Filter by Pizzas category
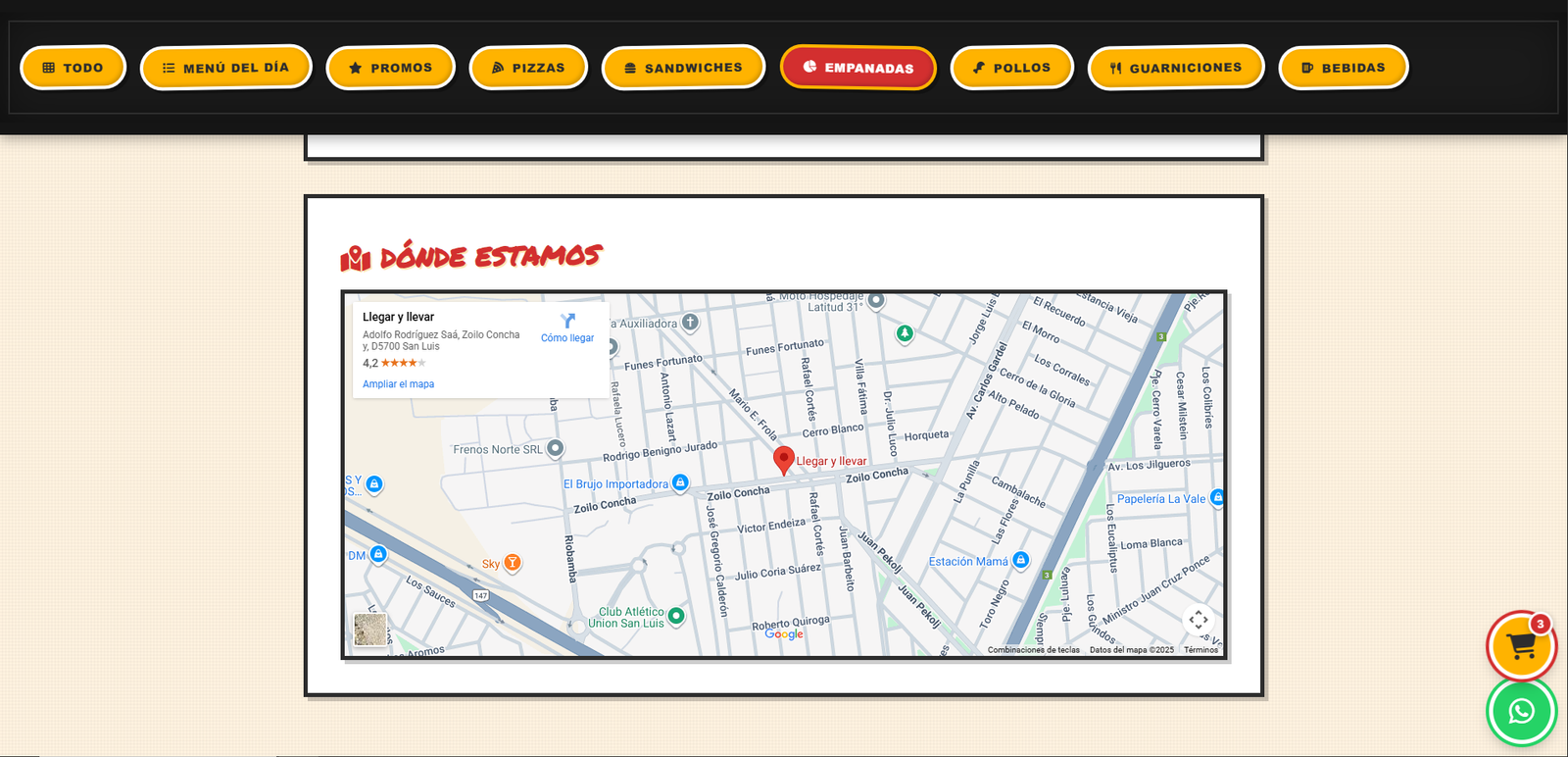 [528, 68]
